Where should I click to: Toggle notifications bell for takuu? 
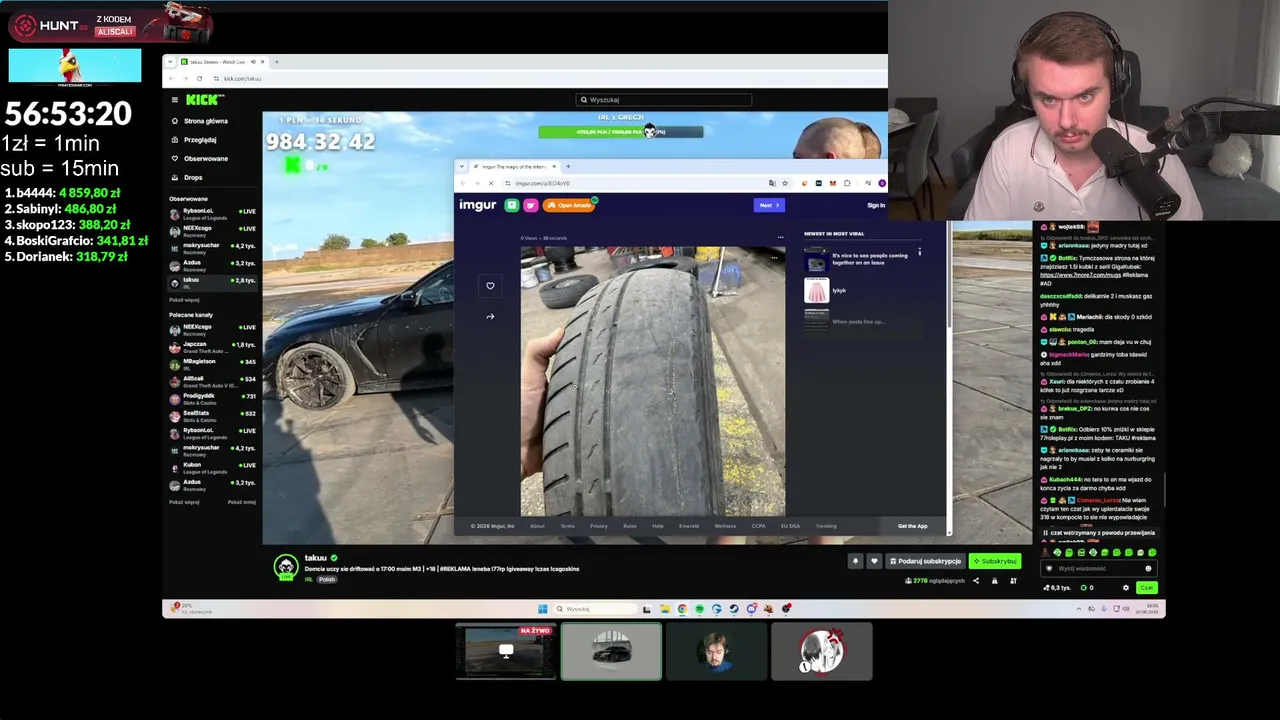click(x=855, y=561)
